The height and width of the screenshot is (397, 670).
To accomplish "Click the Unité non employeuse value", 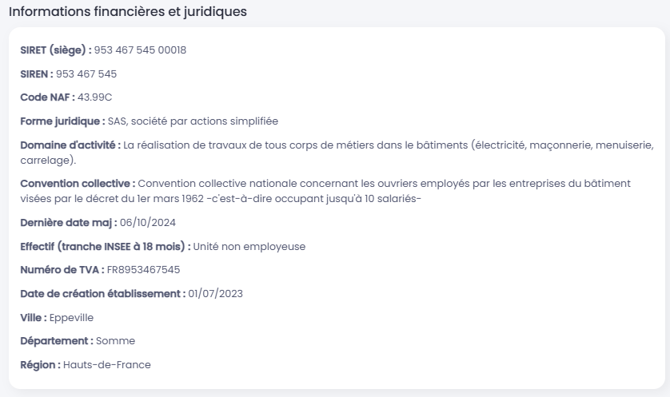I will (249, 247).
